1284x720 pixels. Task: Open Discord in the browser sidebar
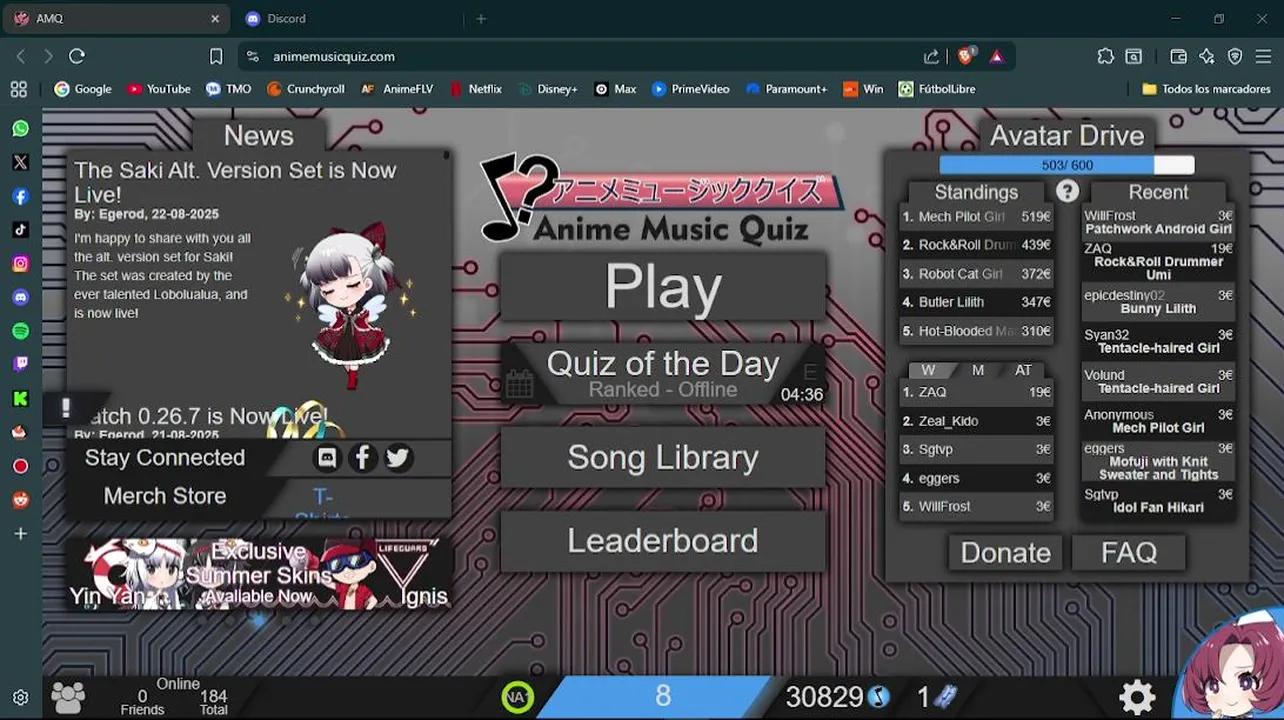coord(20,297)
